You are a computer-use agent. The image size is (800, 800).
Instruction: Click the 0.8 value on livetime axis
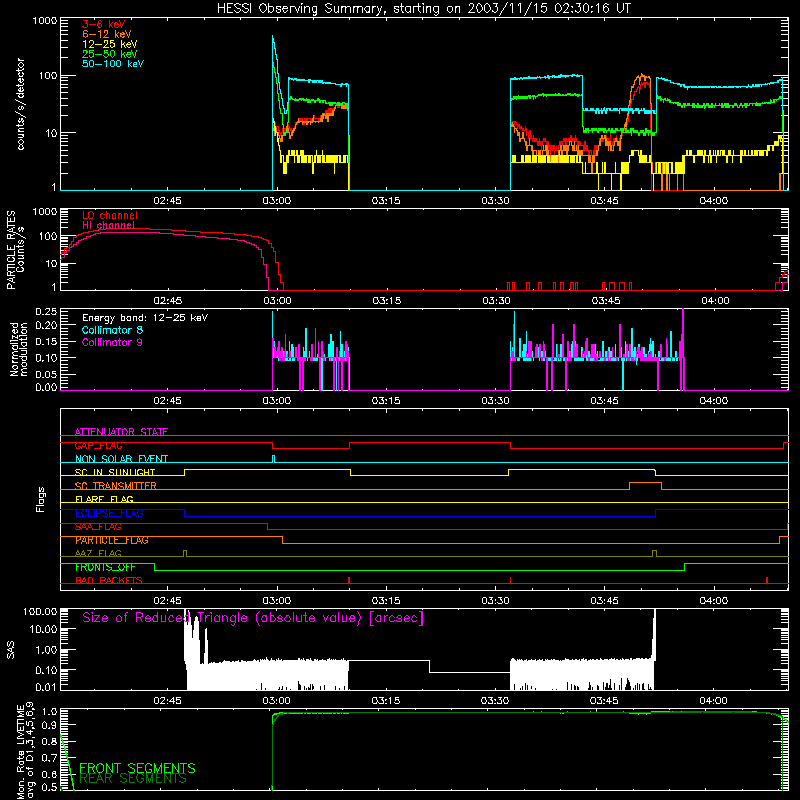[51, 742]
